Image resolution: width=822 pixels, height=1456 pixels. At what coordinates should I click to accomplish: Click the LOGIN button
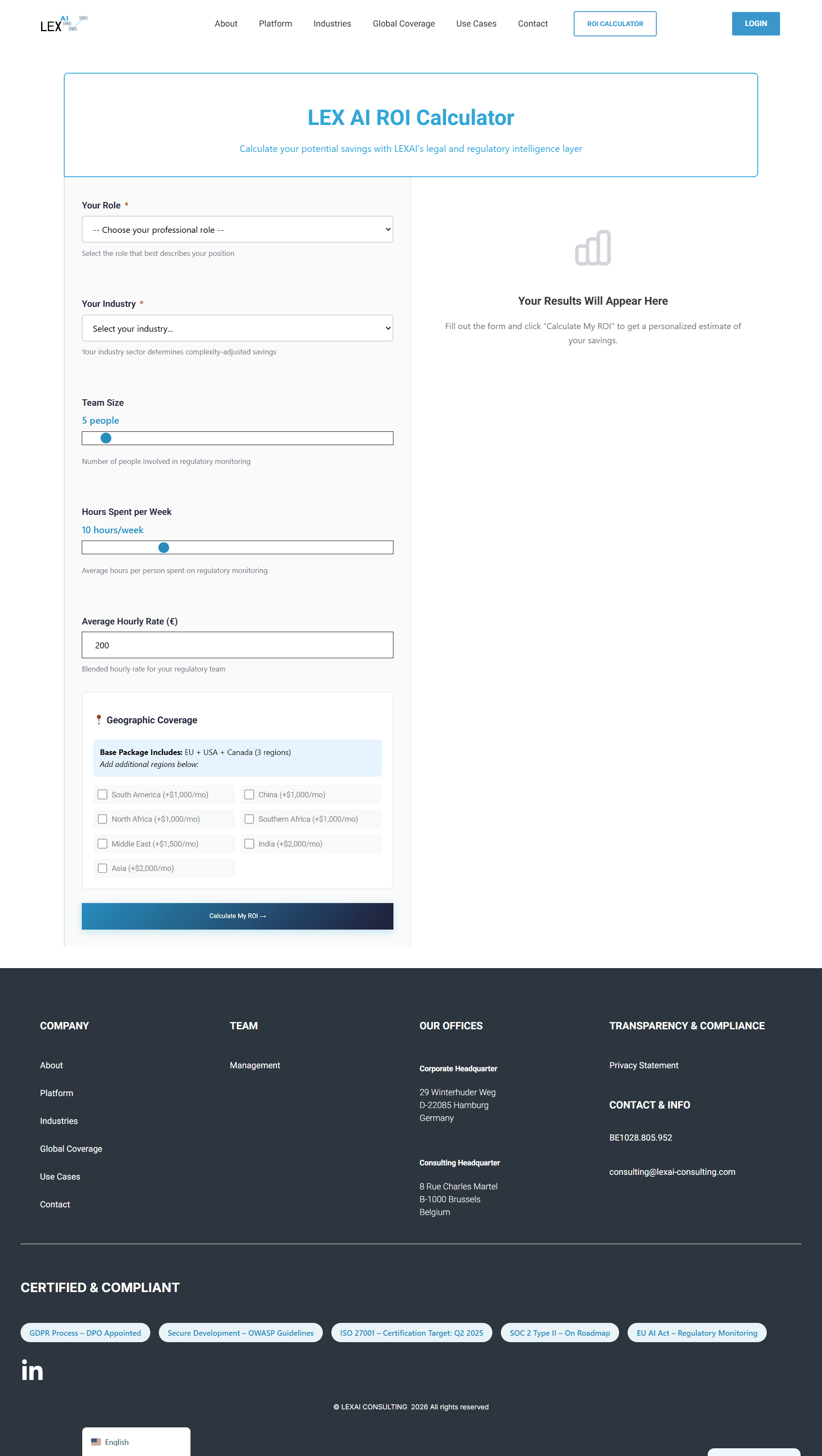[x=755, y=24]
